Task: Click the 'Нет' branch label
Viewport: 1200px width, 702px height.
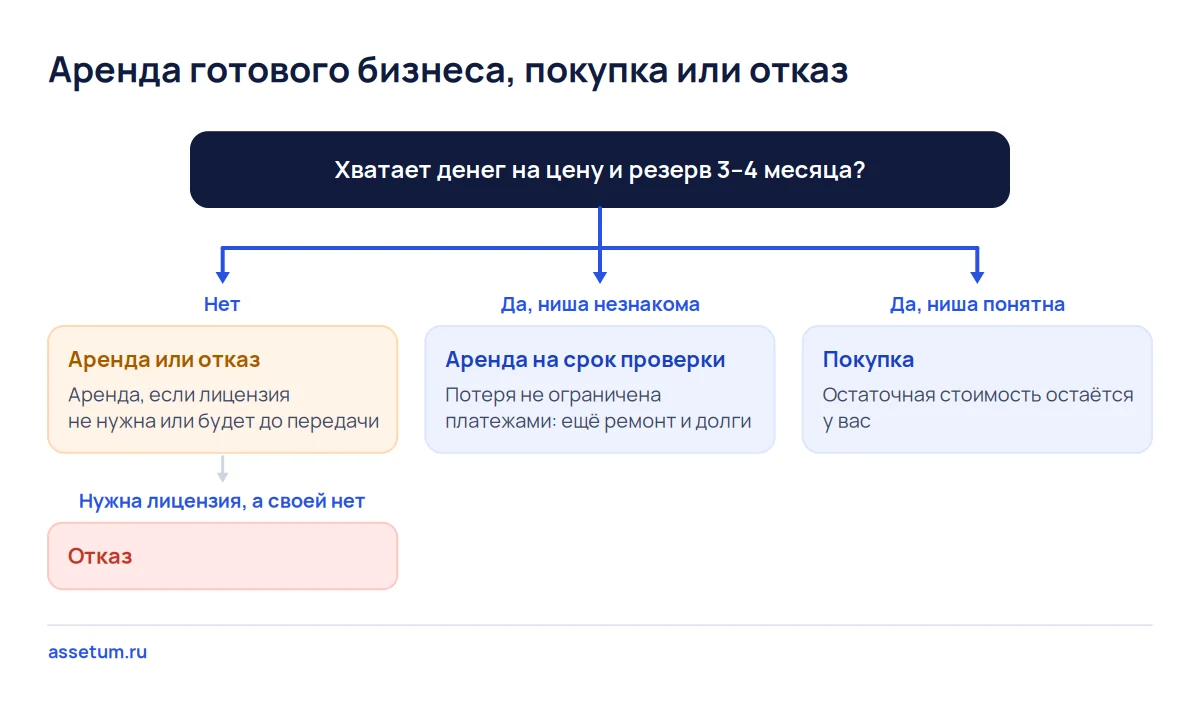Action: click(x=222, y=304)
